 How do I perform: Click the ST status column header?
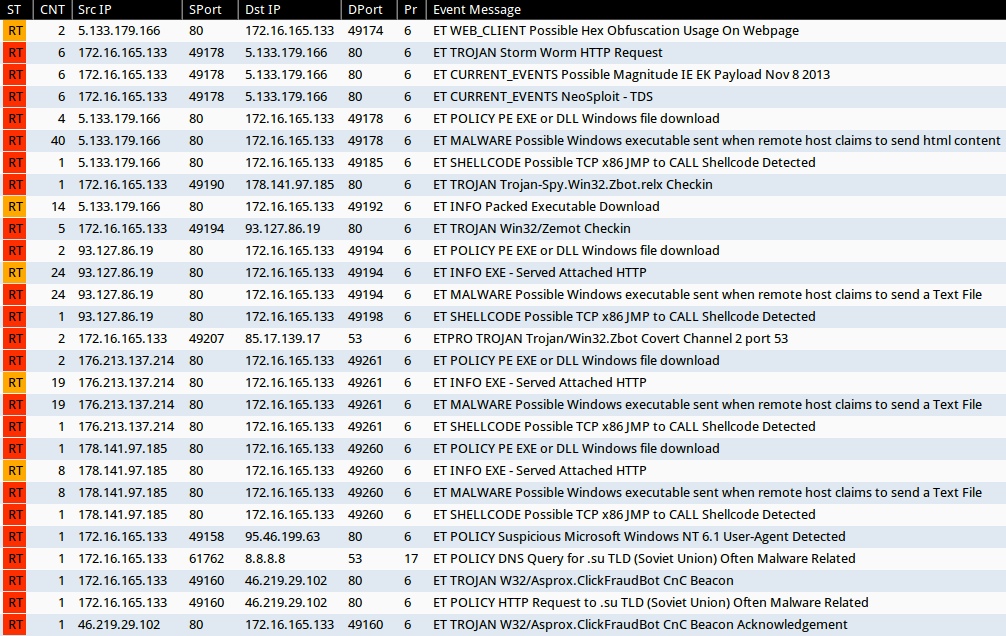(14, 9)
